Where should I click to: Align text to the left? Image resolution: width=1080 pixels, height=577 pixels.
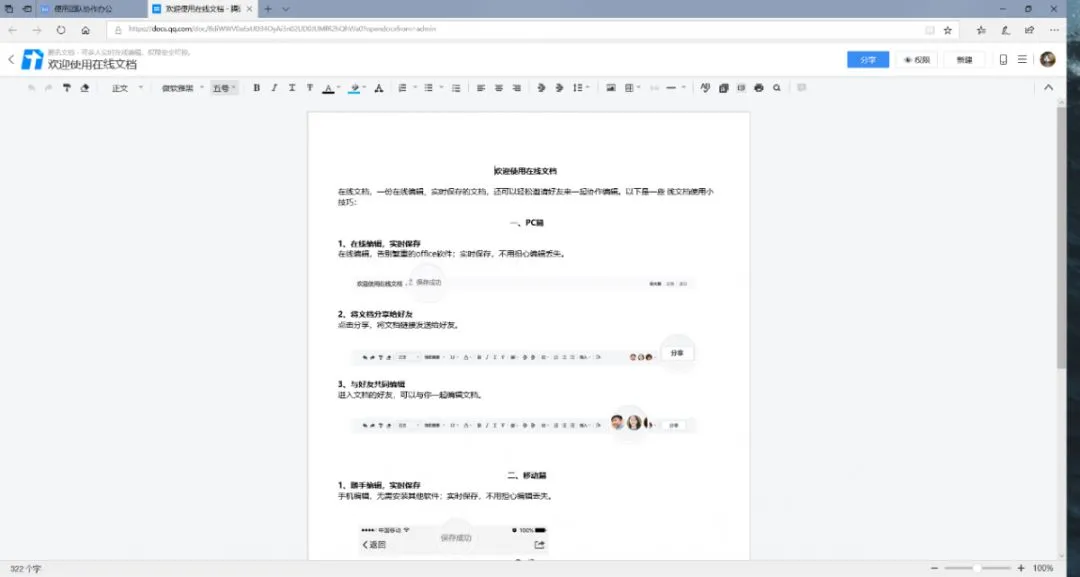[481, 88]
